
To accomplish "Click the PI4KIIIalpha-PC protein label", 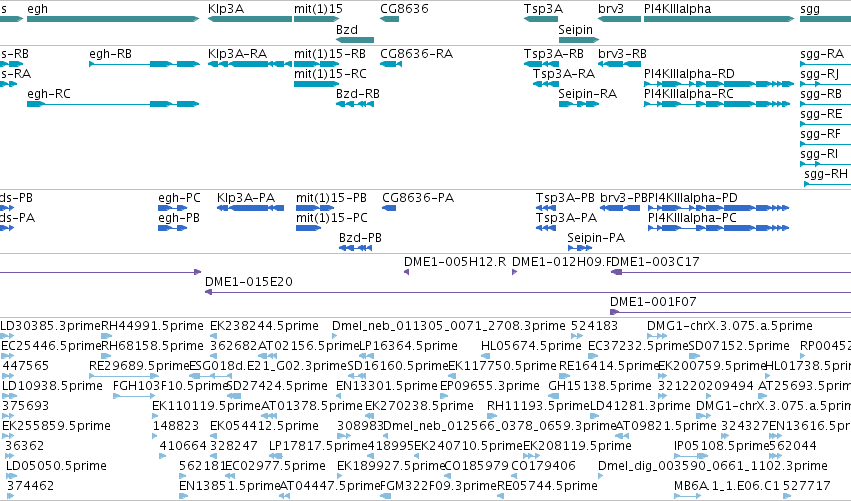I will 693,218.
